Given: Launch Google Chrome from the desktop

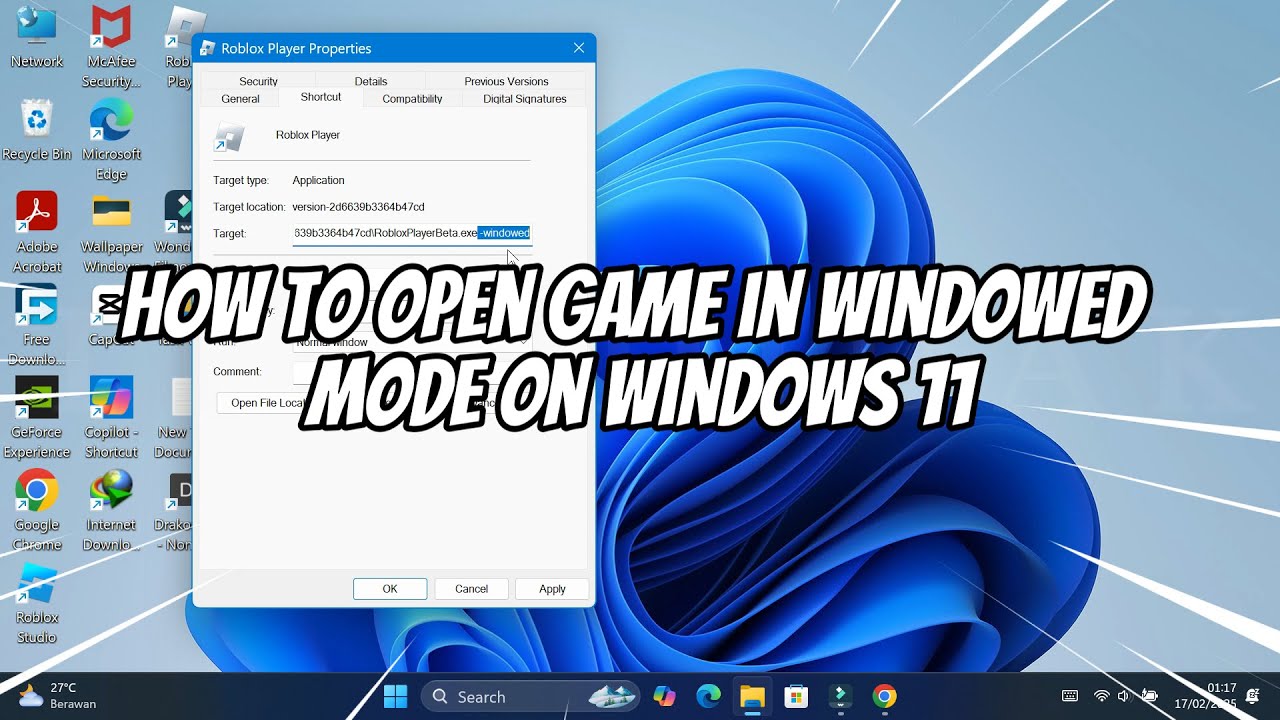Looking at the screenshot, I should point(37,510).
